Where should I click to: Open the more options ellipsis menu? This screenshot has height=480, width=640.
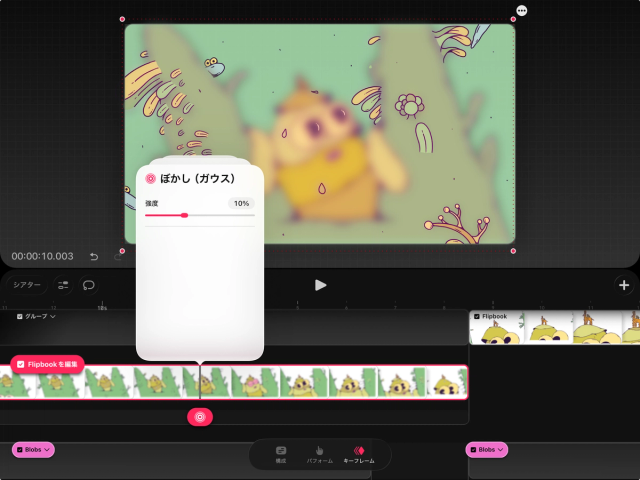(x=522, y=11)
